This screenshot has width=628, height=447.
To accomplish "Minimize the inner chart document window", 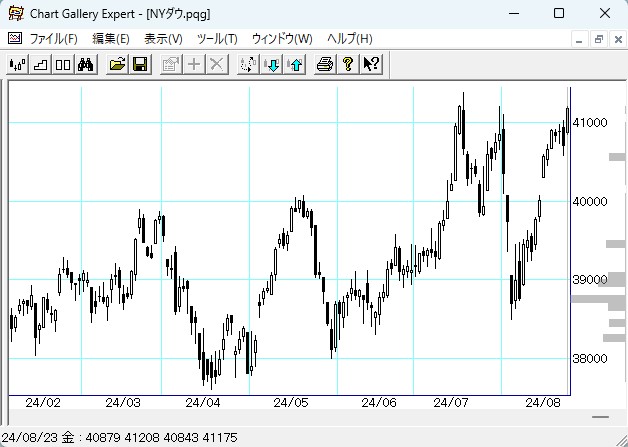I will pyautogui.click(x=581, y=39).
